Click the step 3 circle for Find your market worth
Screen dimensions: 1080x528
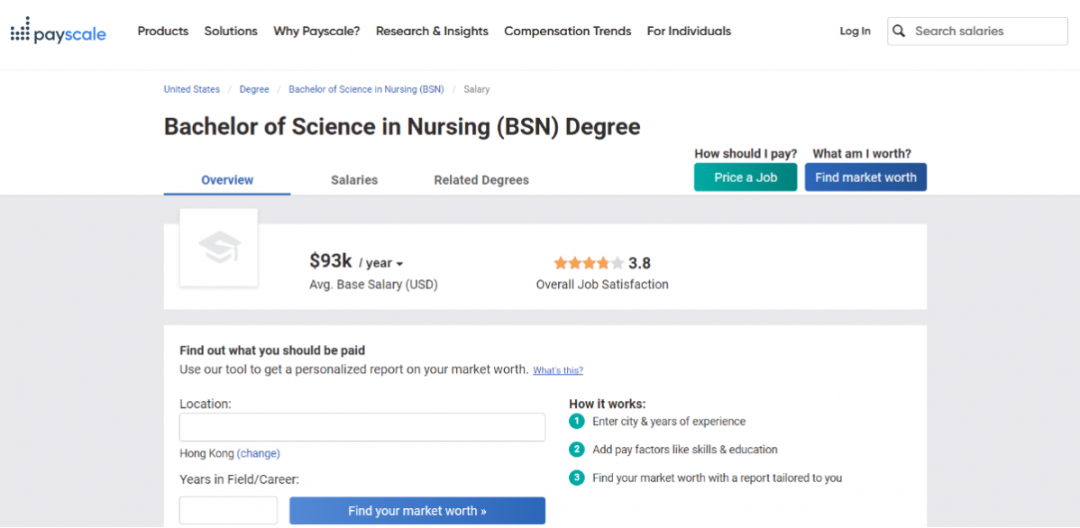coord(577,478)
